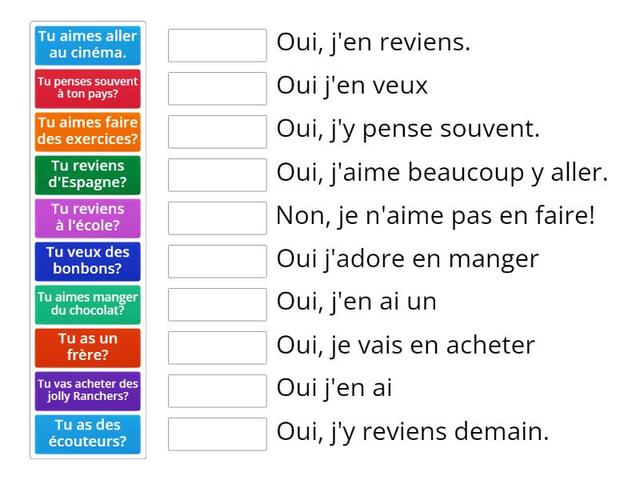Screen dimensions: 640x480
Task: Click the drop box beside 'Oui, j'y reviens demain.'
Action: click(217, 434)
